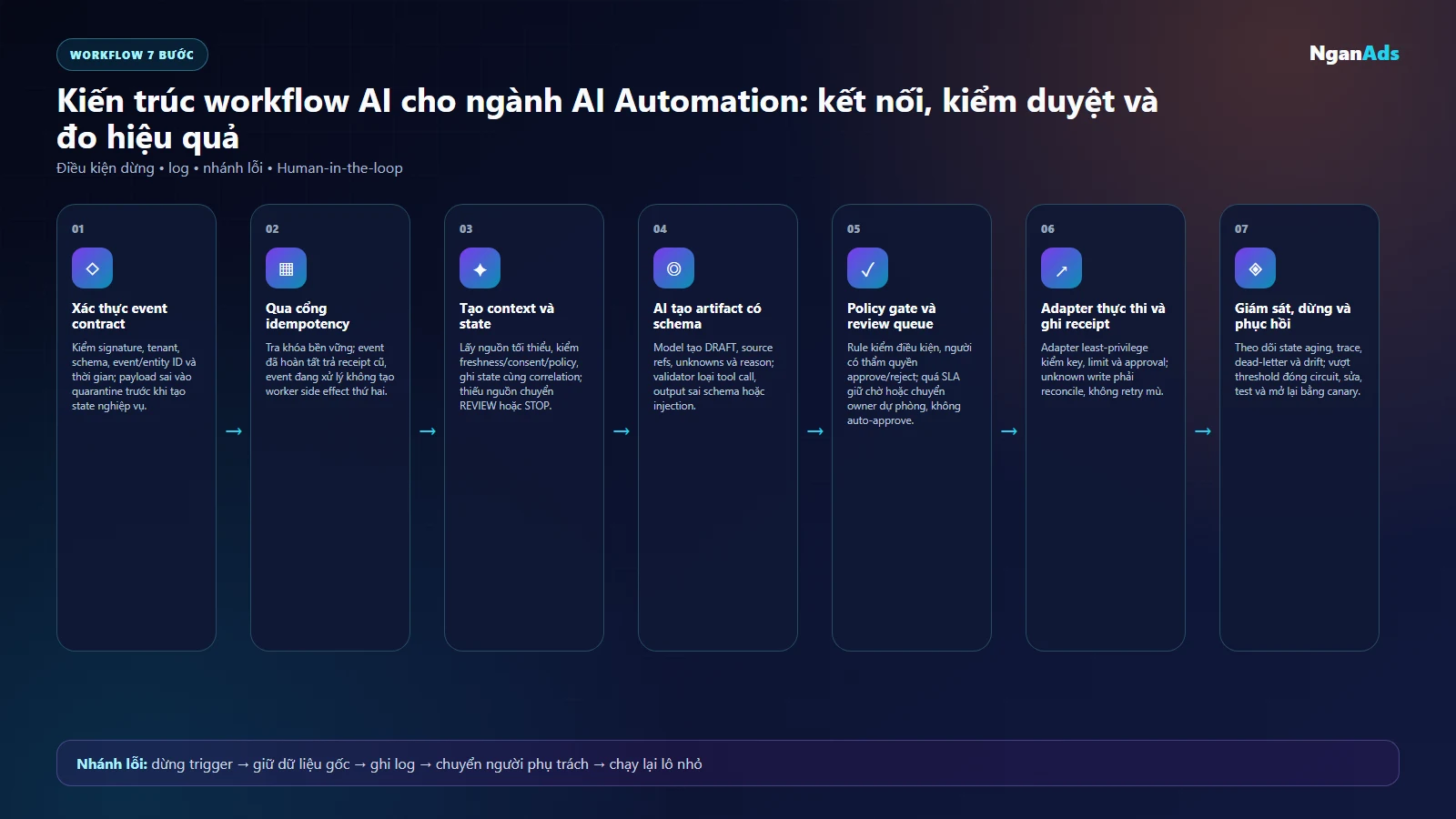
Task: Click the diagonal arrow icon in step 06
Action: [x=1061, y=268]
